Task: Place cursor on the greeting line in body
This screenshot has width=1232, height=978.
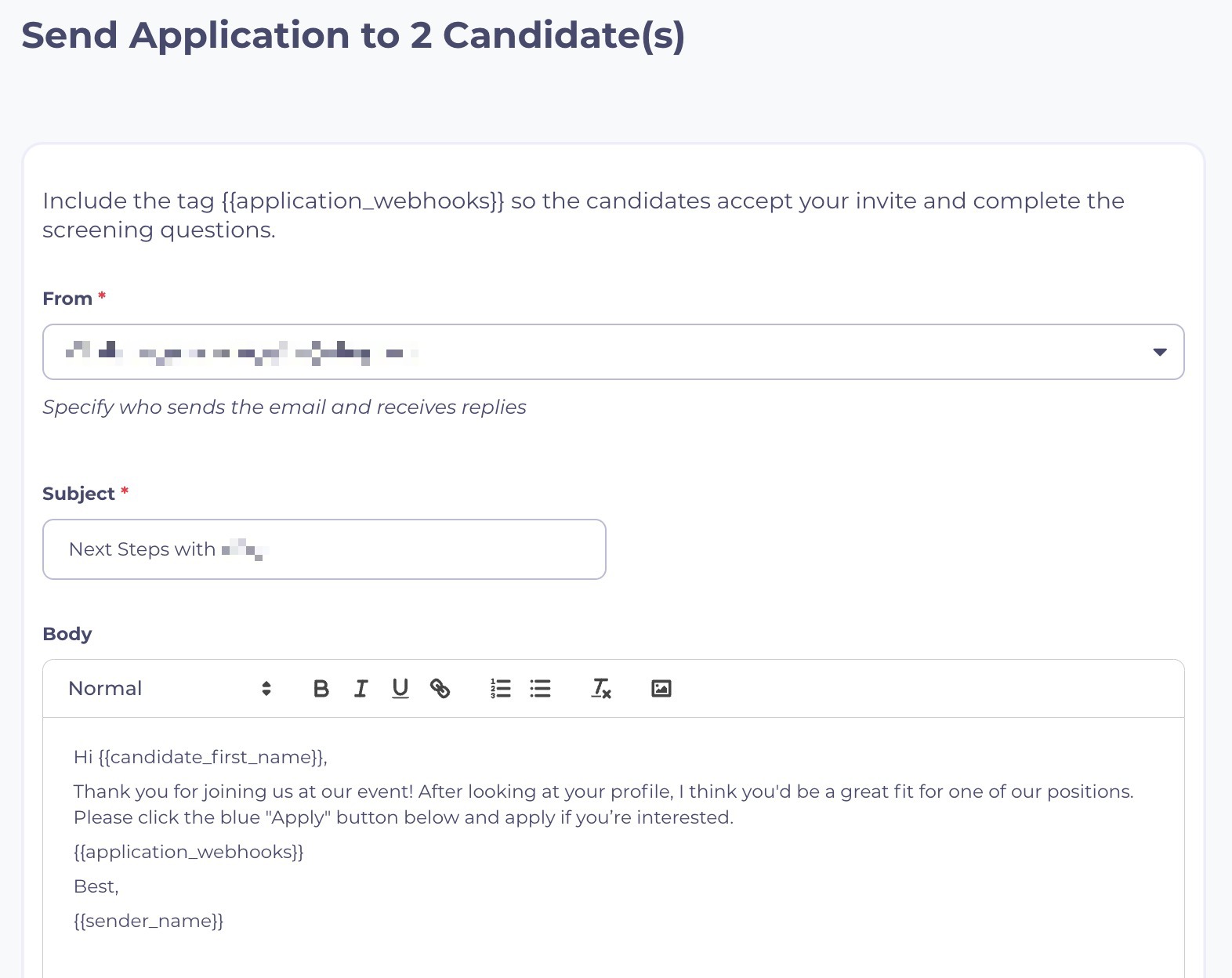Action: (201, 757)
